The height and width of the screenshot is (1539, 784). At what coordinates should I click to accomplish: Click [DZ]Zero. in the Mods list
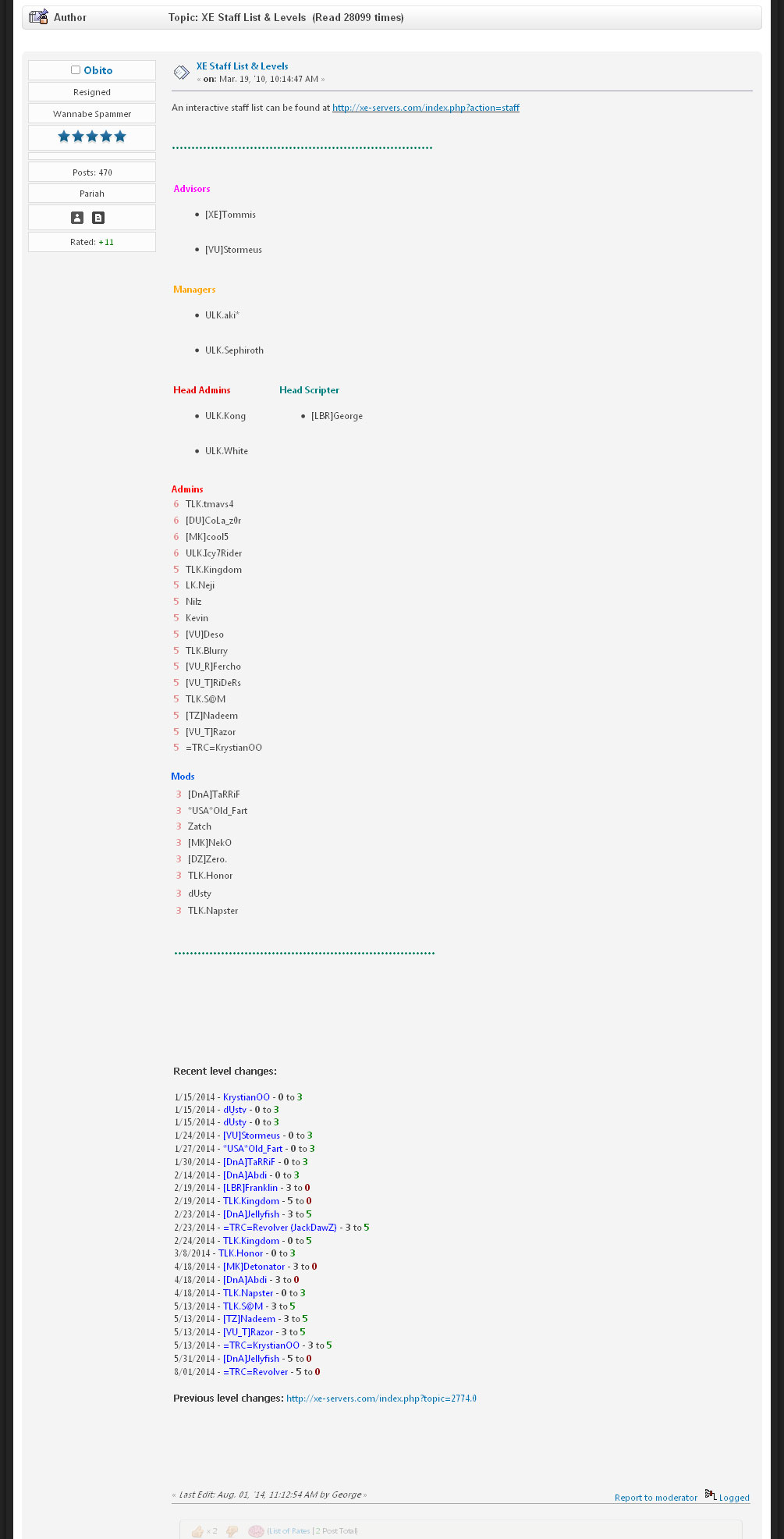click(x=208, y=859)
